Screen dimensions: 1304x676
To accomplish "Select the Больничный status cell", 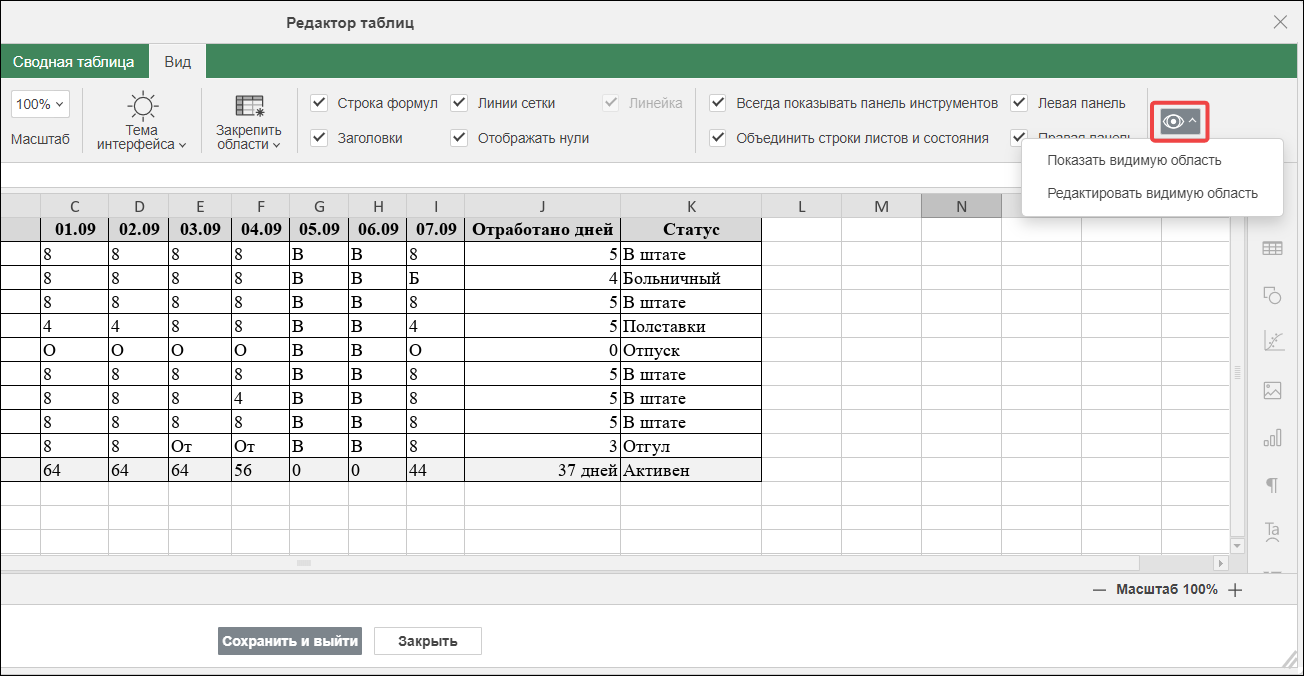I will pos(691,278).
